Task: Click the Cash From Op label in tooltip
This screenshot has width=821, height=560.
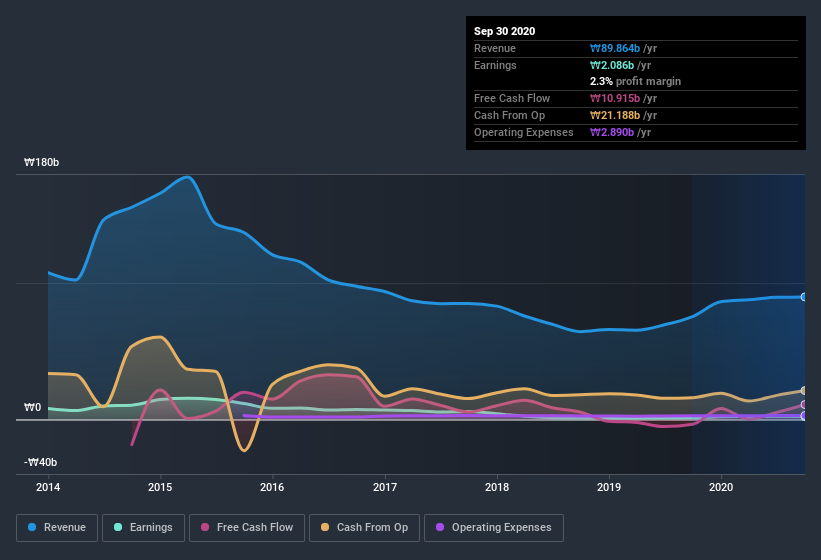Action: [x=509, y=115]
